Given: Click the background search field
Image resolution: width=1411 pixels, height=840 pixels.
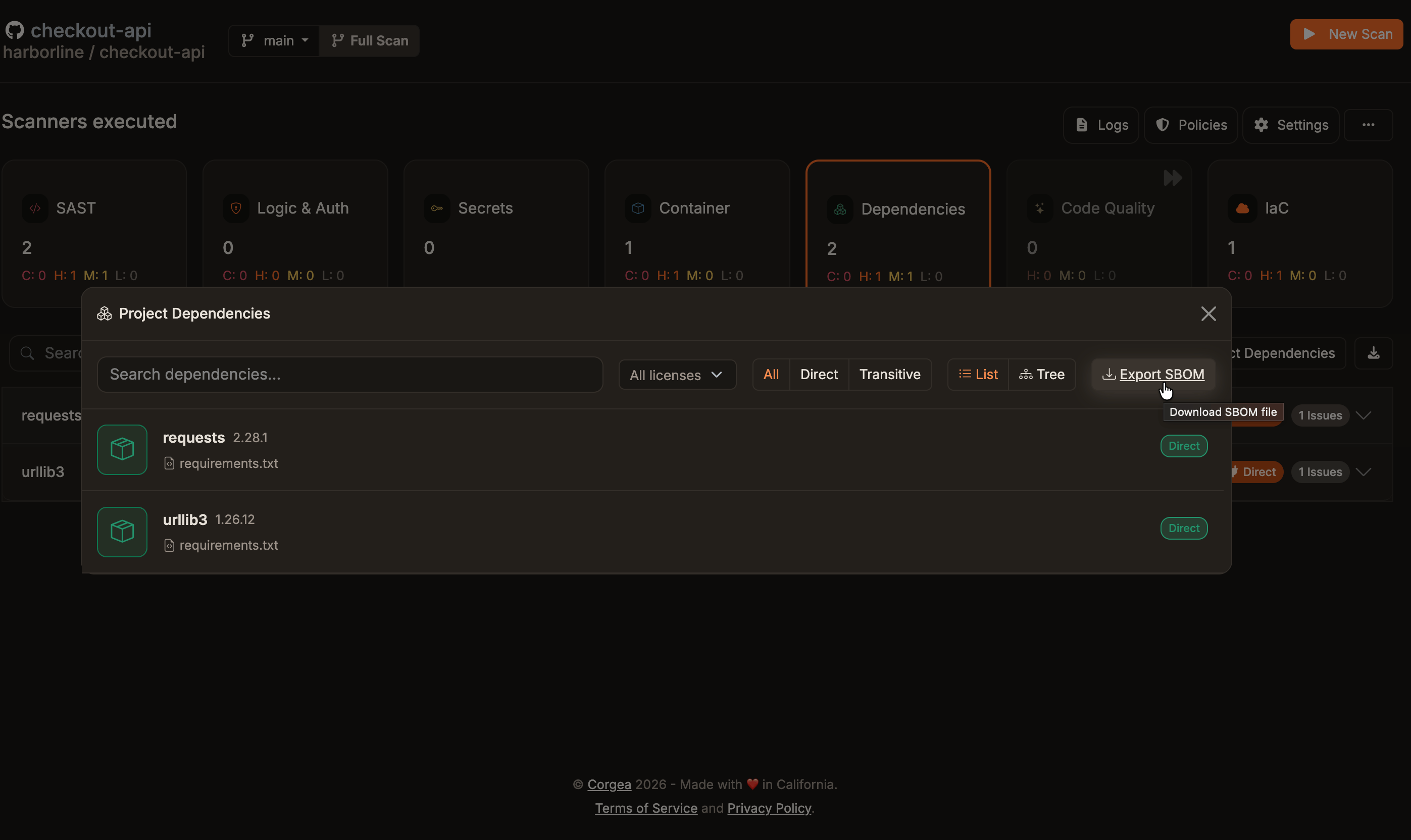Looking at the screenshot, I should pos(45,353).
